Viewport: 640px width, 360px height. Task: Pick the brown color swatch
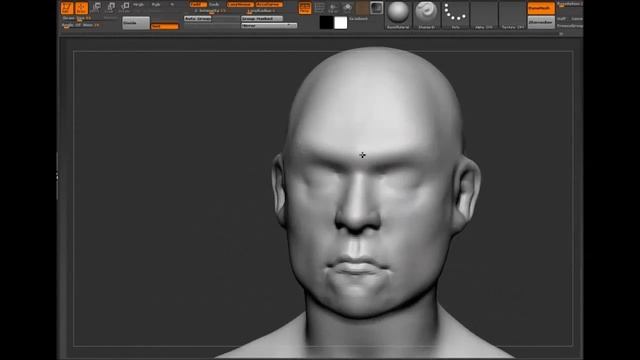362,8
